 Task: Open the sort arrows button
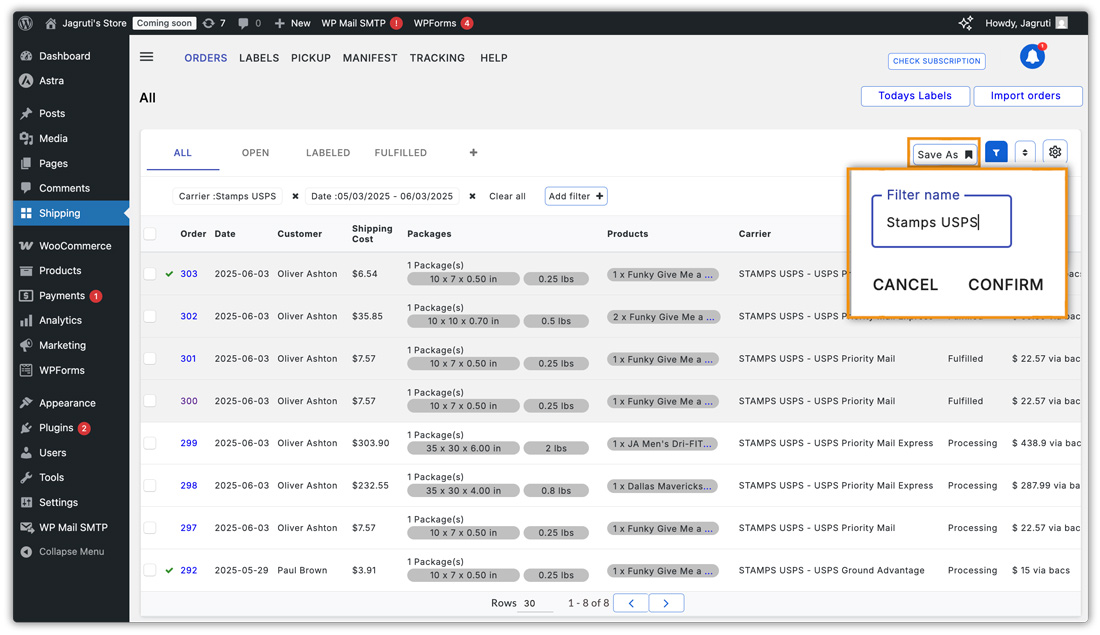pos(1025,152)
